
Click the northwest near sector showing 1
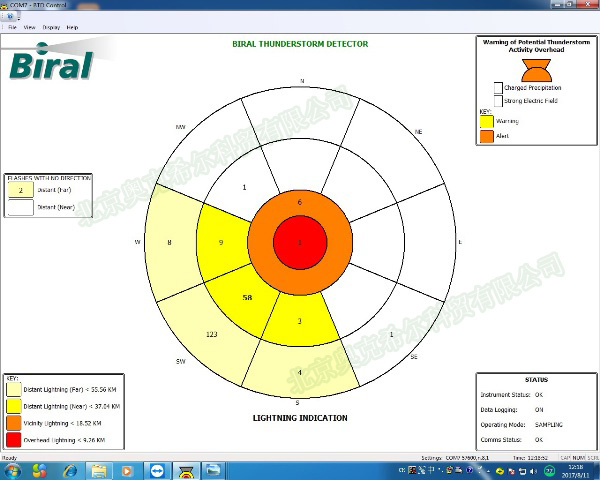[244, 187]
